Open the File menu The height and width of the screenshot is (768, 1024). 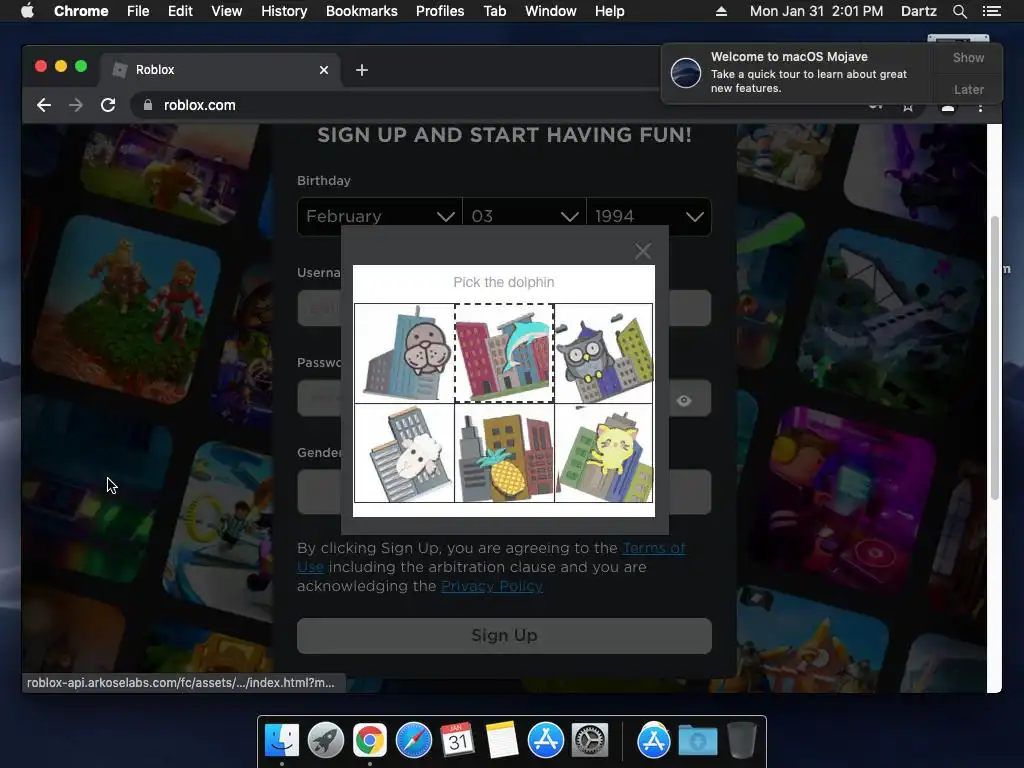coord(138,11)
